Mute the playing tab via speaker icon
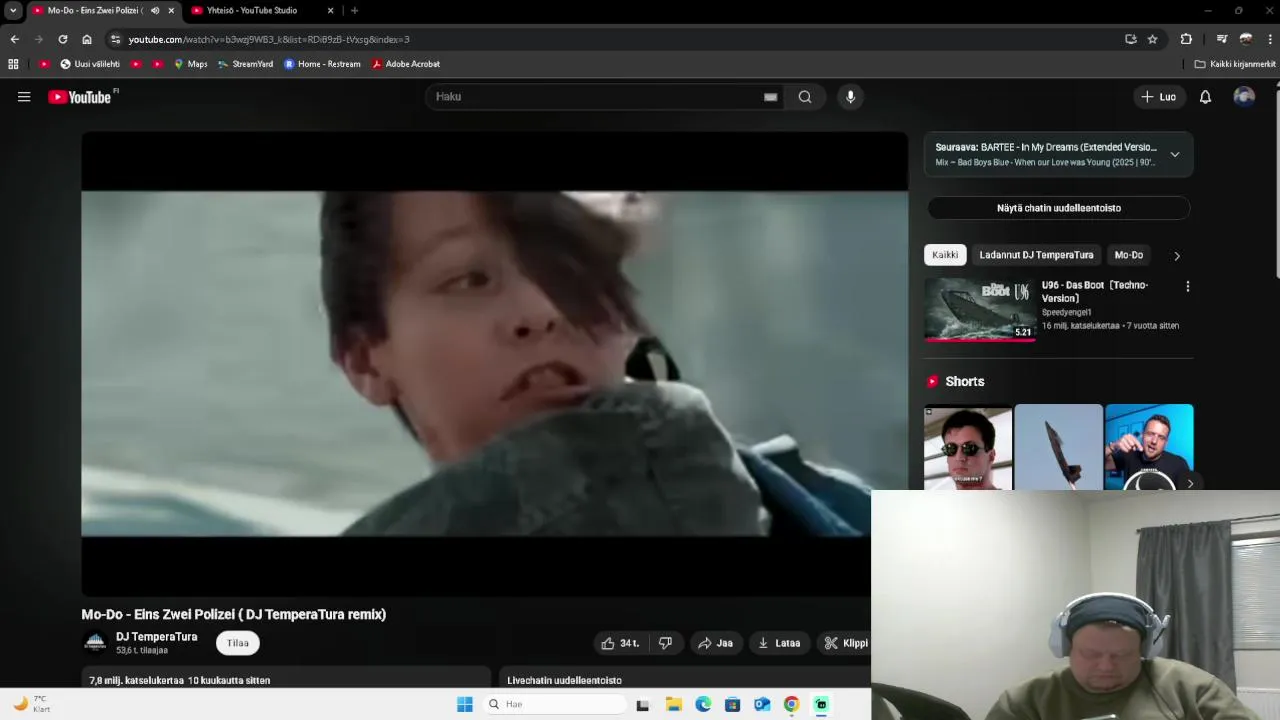This screenshot has width=1280, height=720. tap(155, 11)
